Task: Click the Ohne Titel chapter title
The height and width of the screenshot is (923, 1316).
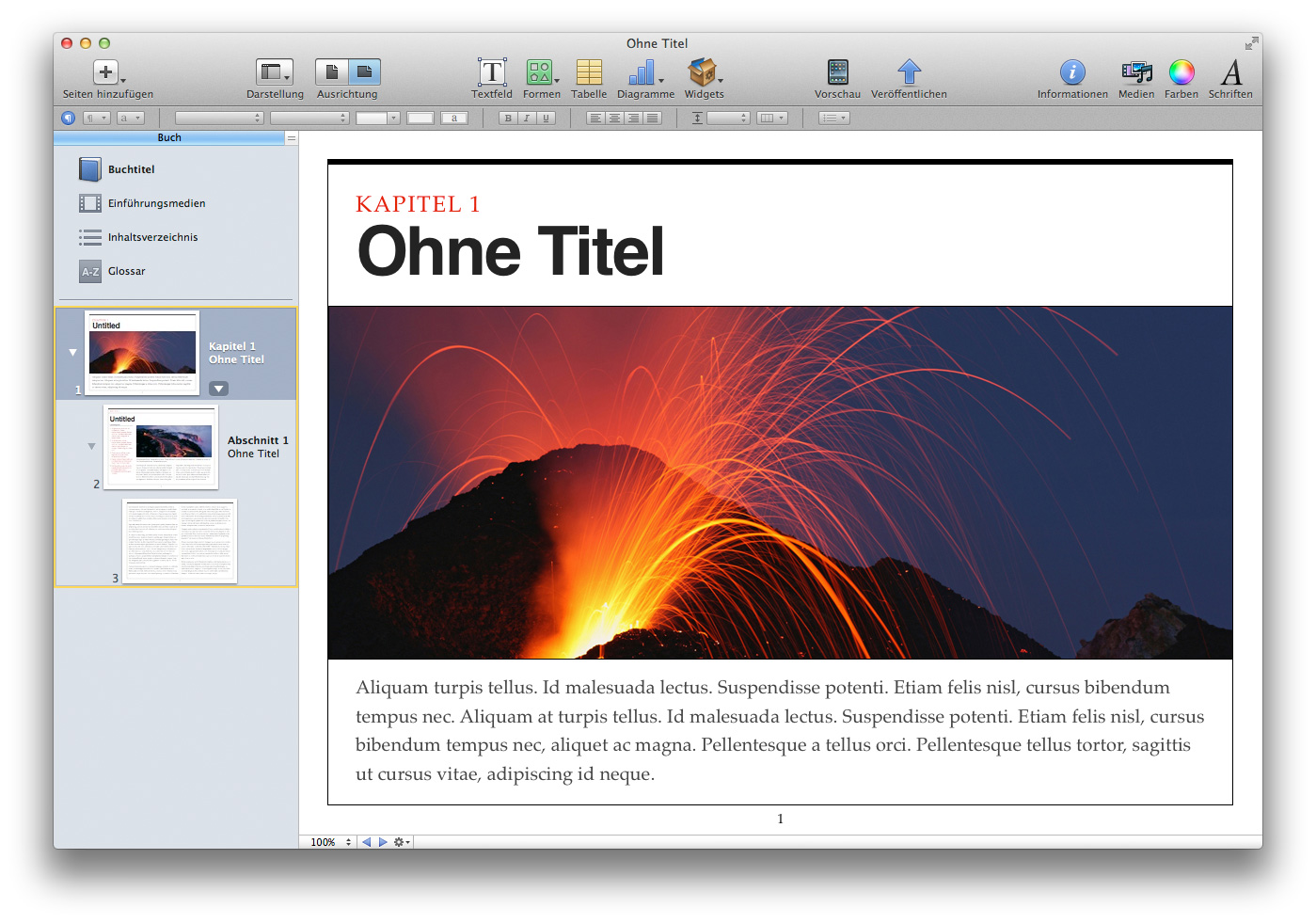Action: (511, 251)
